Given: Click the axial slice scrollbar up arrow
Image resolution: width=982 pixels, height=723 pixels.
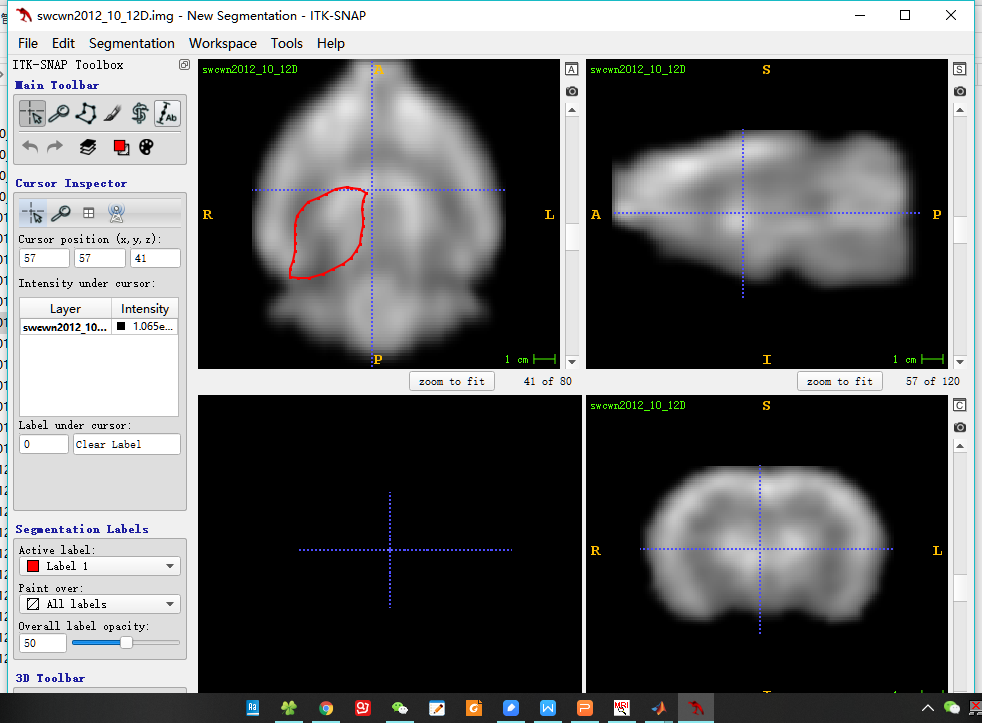Looking at the screenshot, I should coord(571,110).
